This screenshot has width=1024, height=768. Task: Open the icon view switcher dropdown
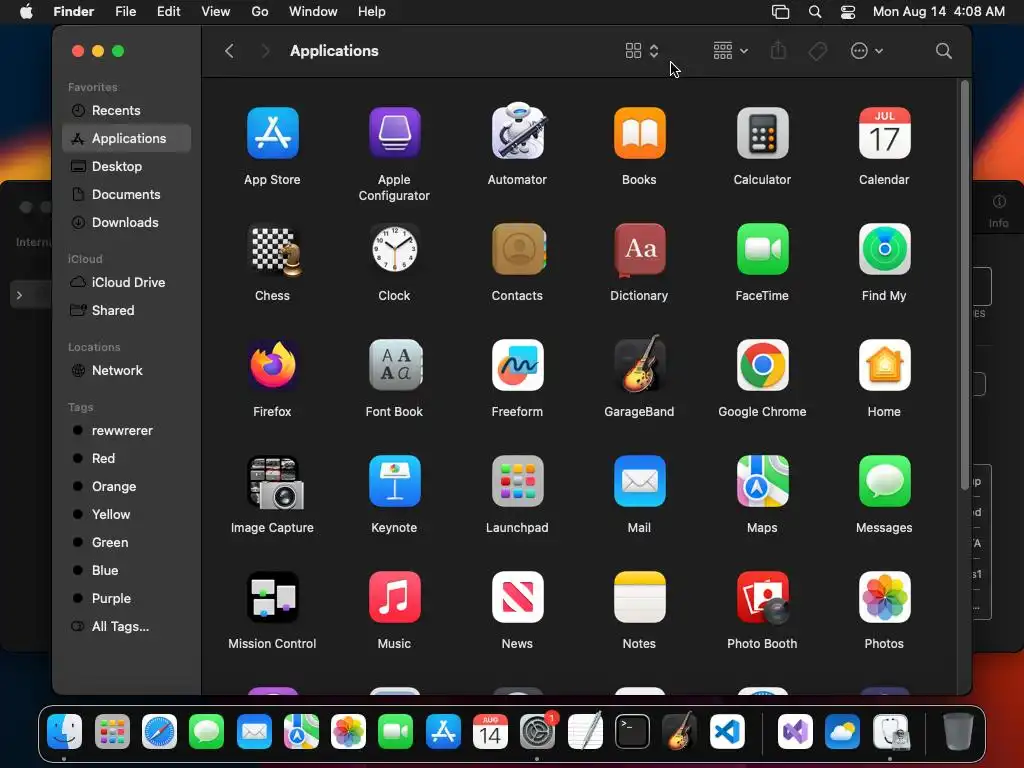pos(642,51)
